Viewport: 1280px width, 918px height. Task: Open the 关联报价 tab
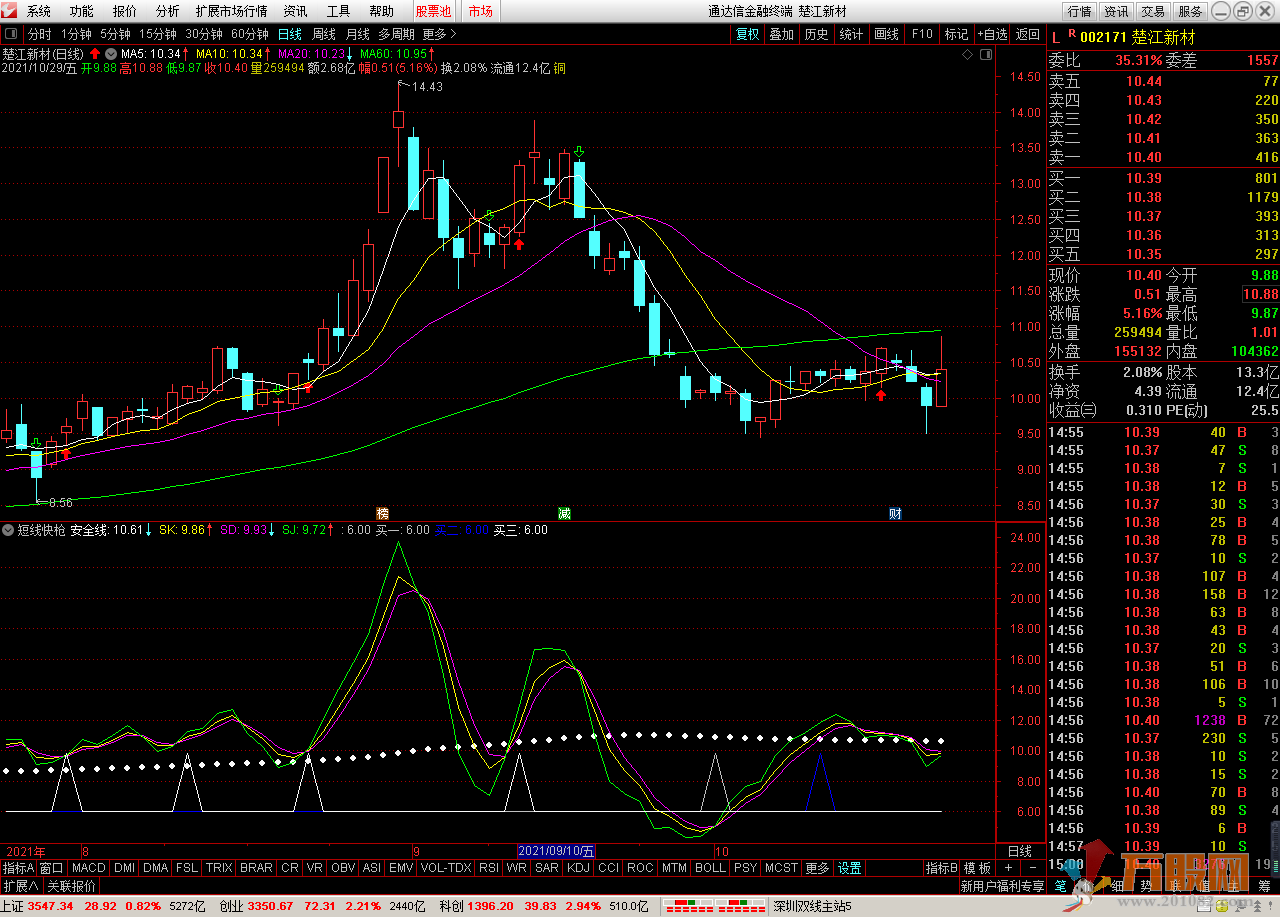pyautogui.click(x=72, y=886)
